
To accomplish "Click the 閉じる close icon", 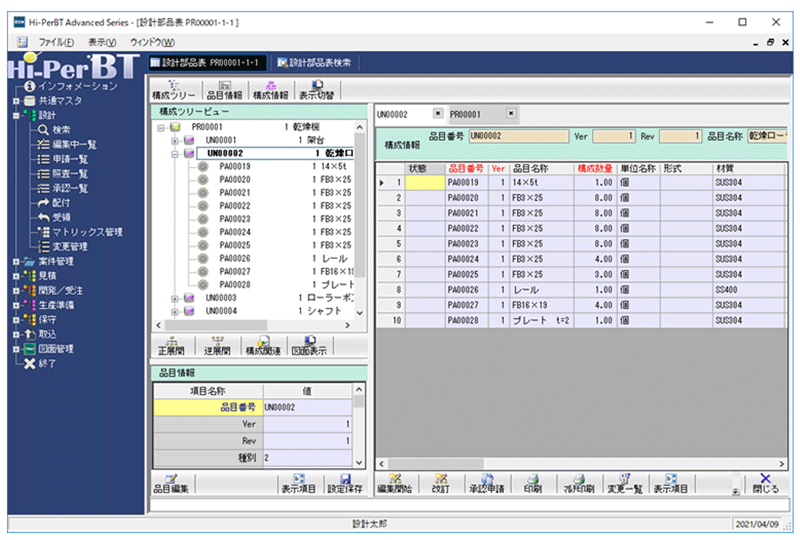I will [x=766, y=483].
